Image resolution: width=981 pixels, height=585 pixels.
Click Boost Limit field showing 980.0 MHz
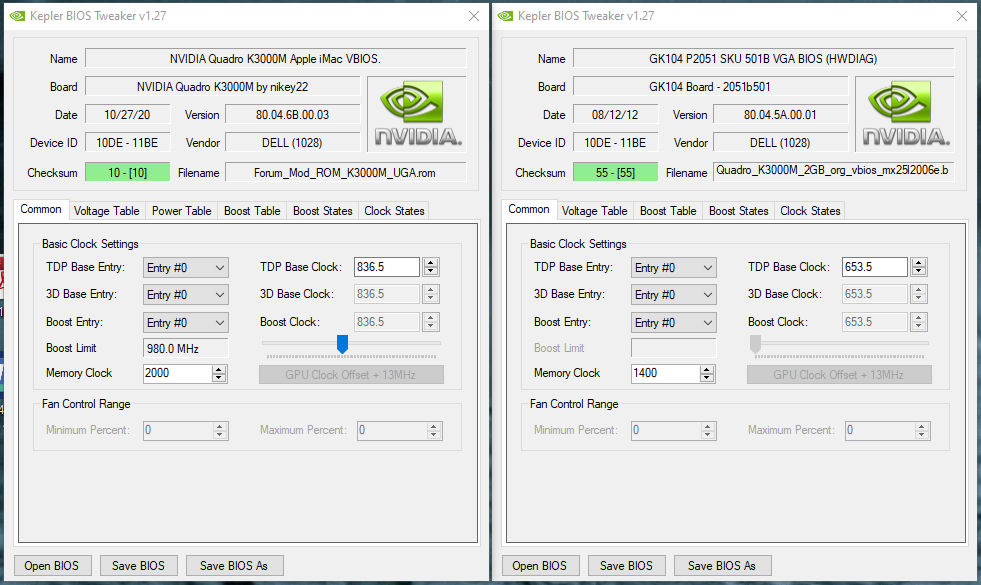pos(186,348)
